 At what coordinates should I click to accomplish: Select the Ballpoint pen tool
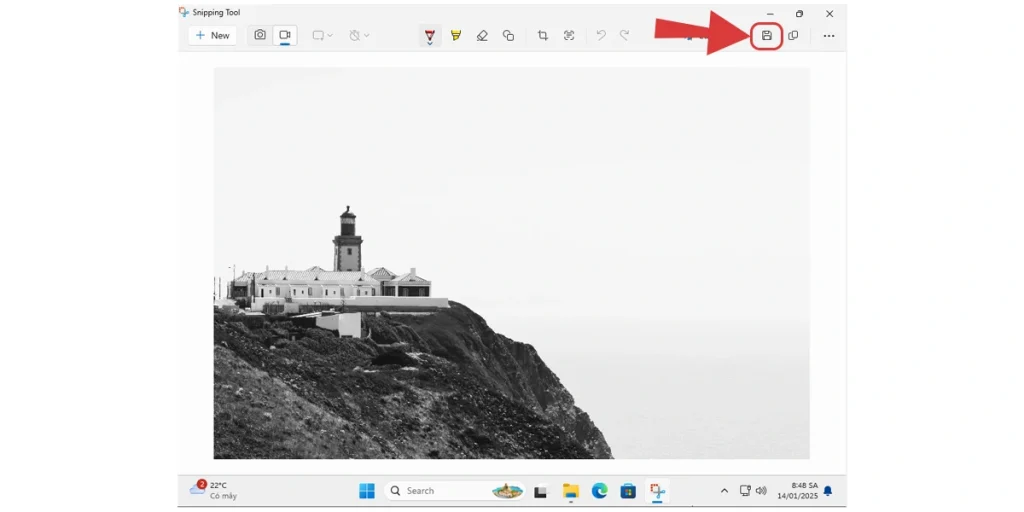(x=430, y=36)
